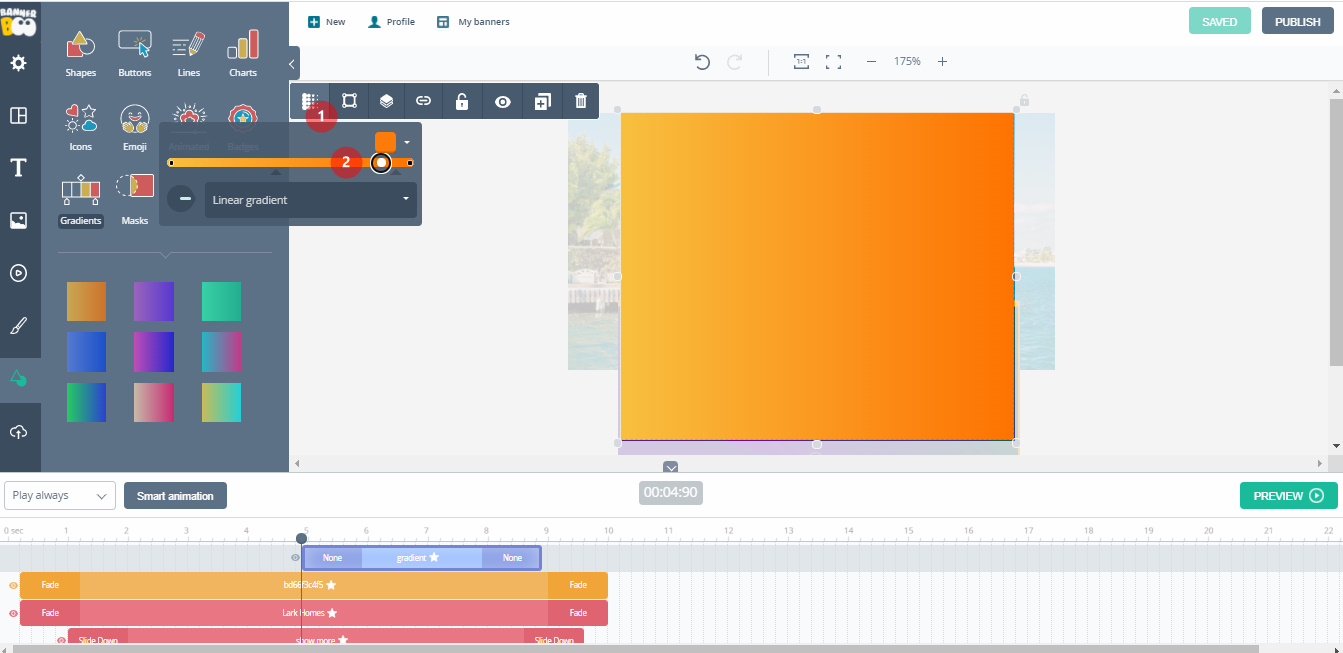Click the orange color swatch
This screenshot has width=1343, height=653.
385,142
